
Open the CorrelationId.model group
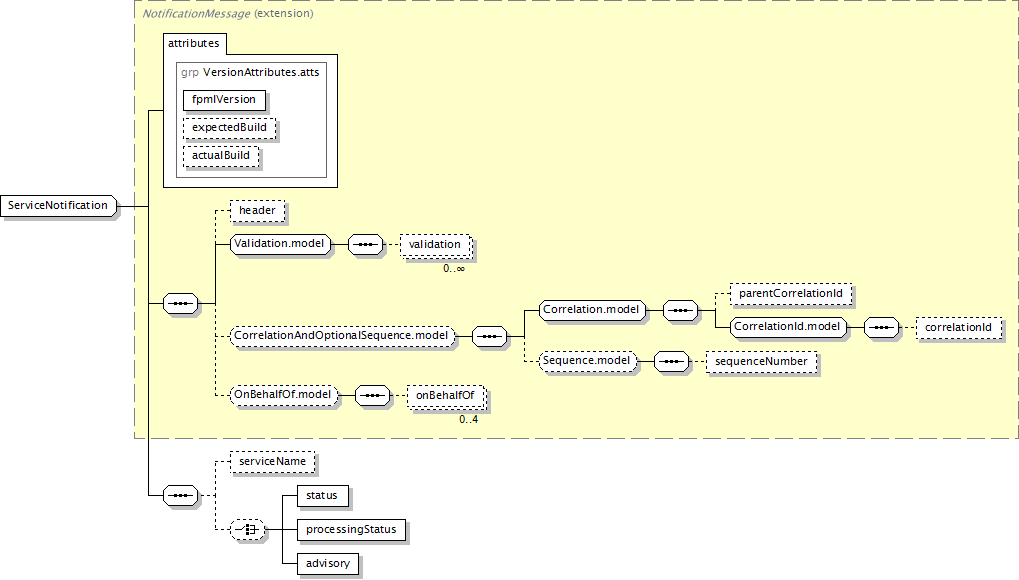(788, 327)
